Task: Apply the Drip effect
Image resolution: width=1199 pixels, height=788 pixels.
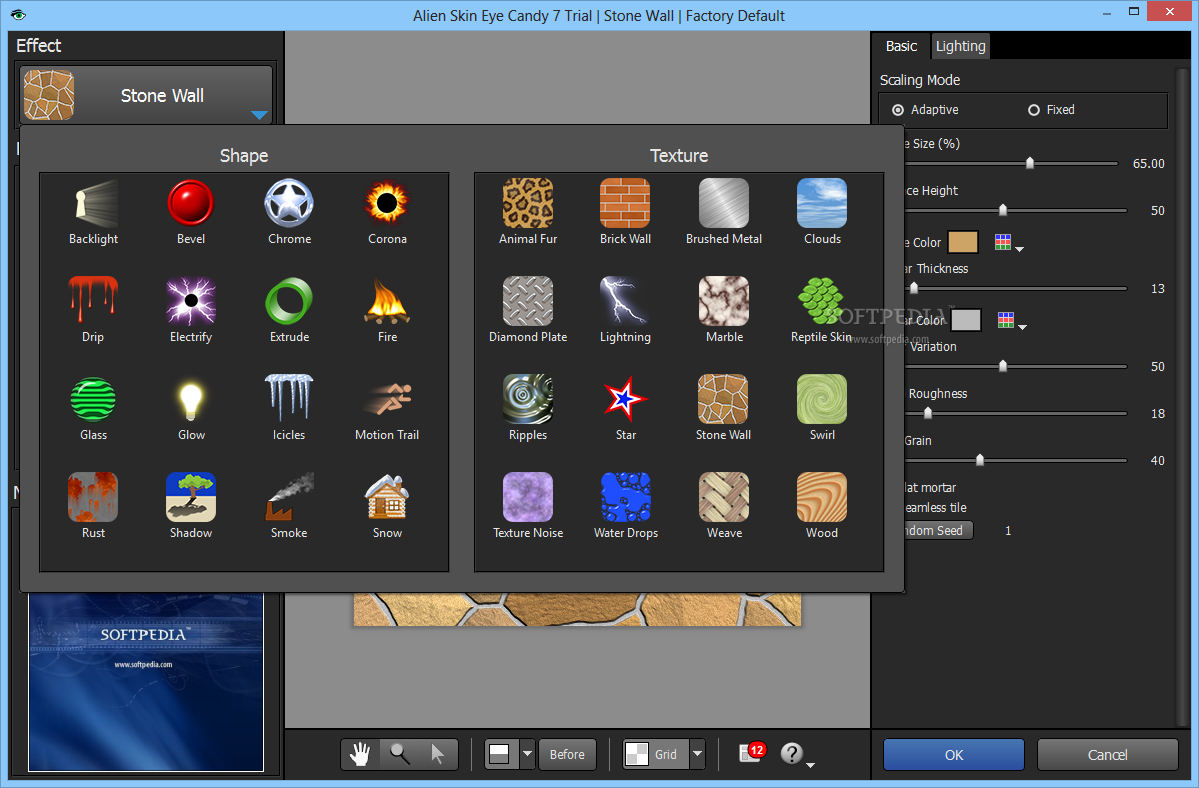Action: coord(93,310)
